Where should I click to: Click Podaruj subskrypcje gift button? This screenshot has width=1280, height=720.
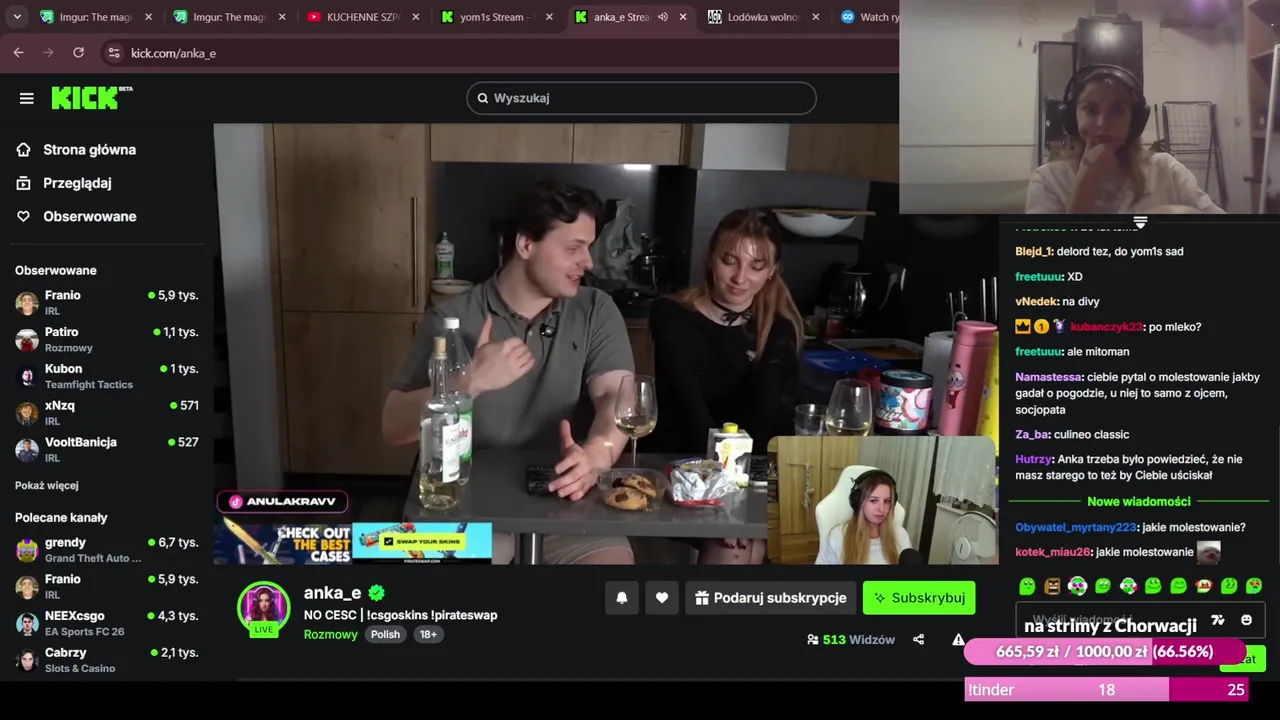pos(771,598)
